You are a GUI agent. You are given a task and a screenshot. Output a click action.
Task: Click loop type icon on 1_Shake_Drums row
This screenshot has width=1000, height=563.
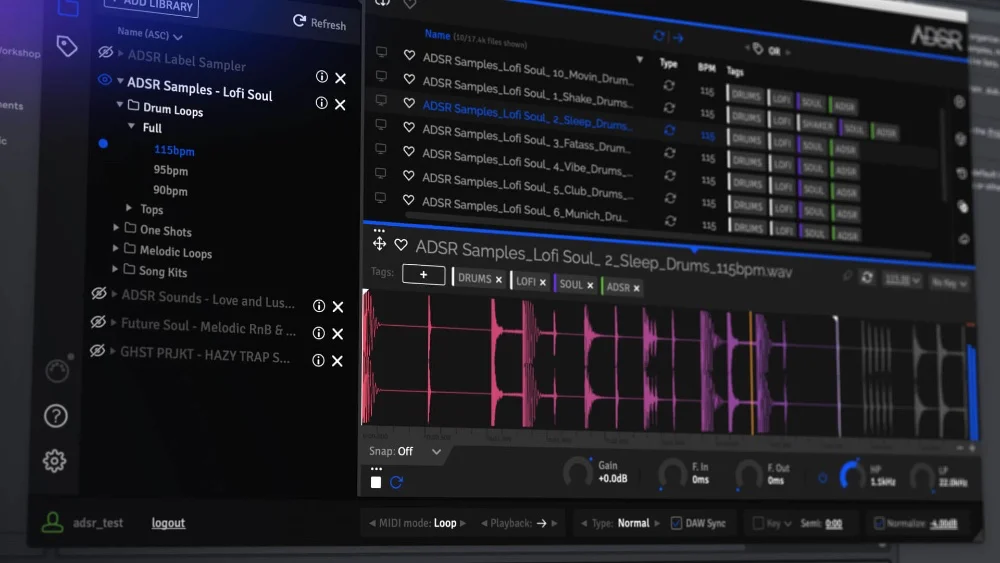(x=669, y=108)
